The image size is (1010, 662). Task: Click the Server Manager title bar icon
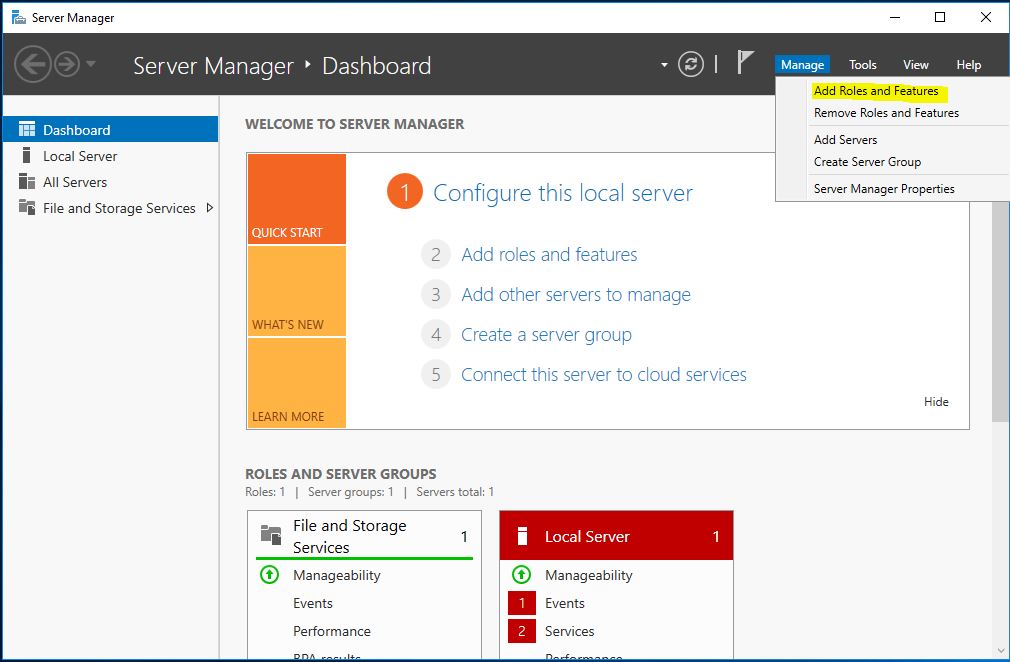click(19, 17)
